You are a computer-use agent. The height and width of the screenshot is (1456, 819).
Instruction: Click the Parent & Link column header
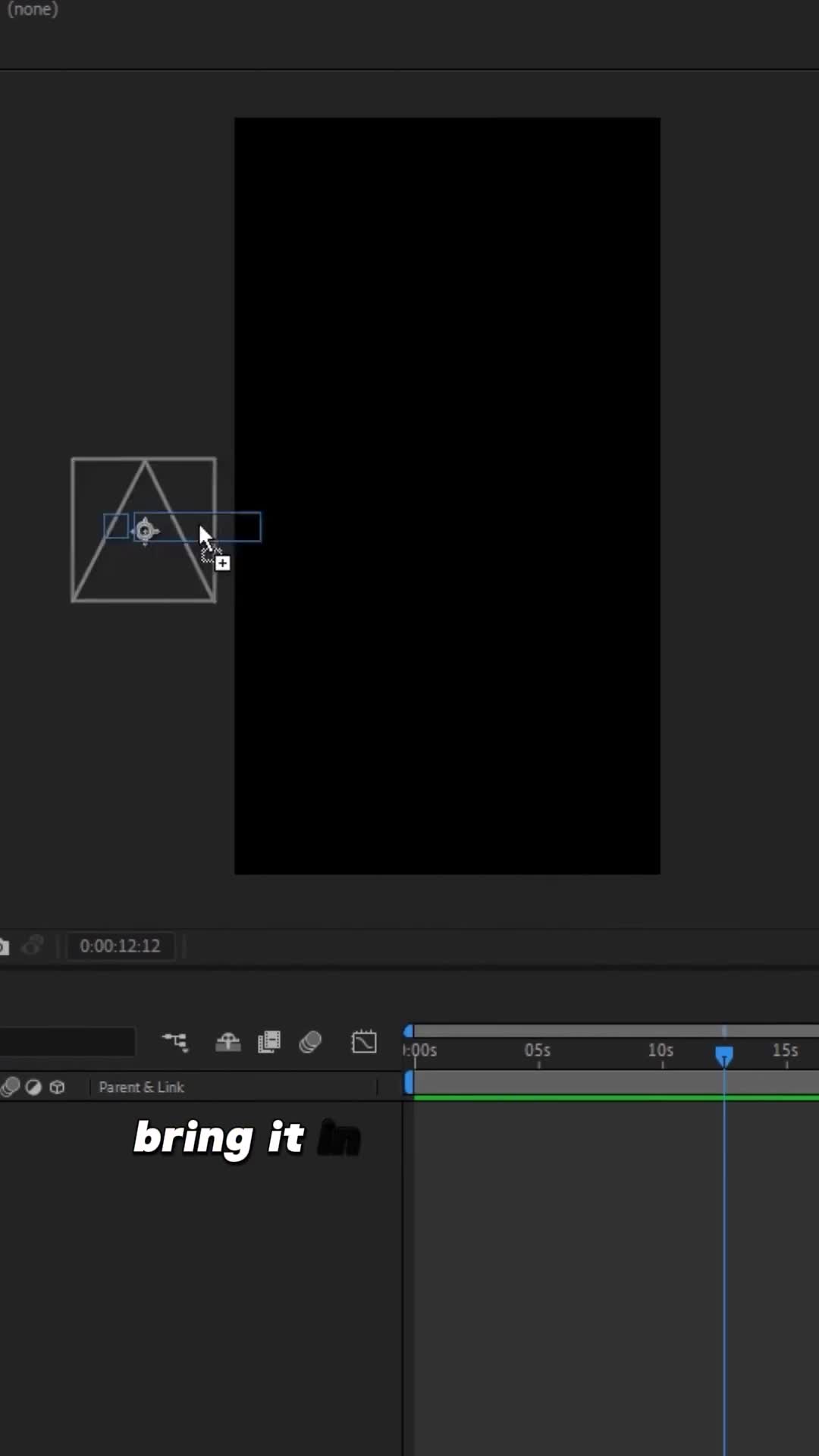coord(141,1087)
